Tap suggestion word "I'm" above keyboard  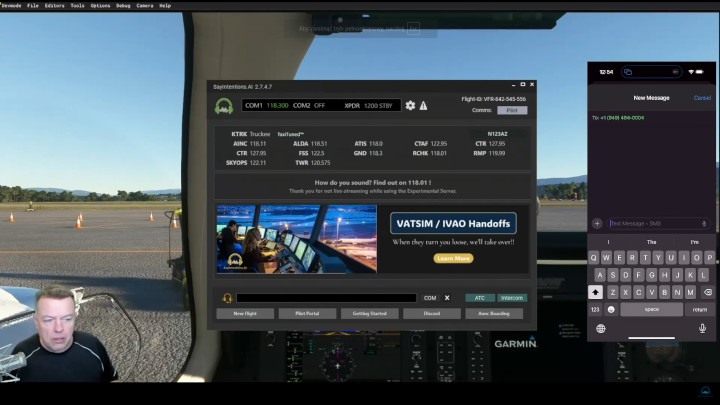click(x=695, y=242)
